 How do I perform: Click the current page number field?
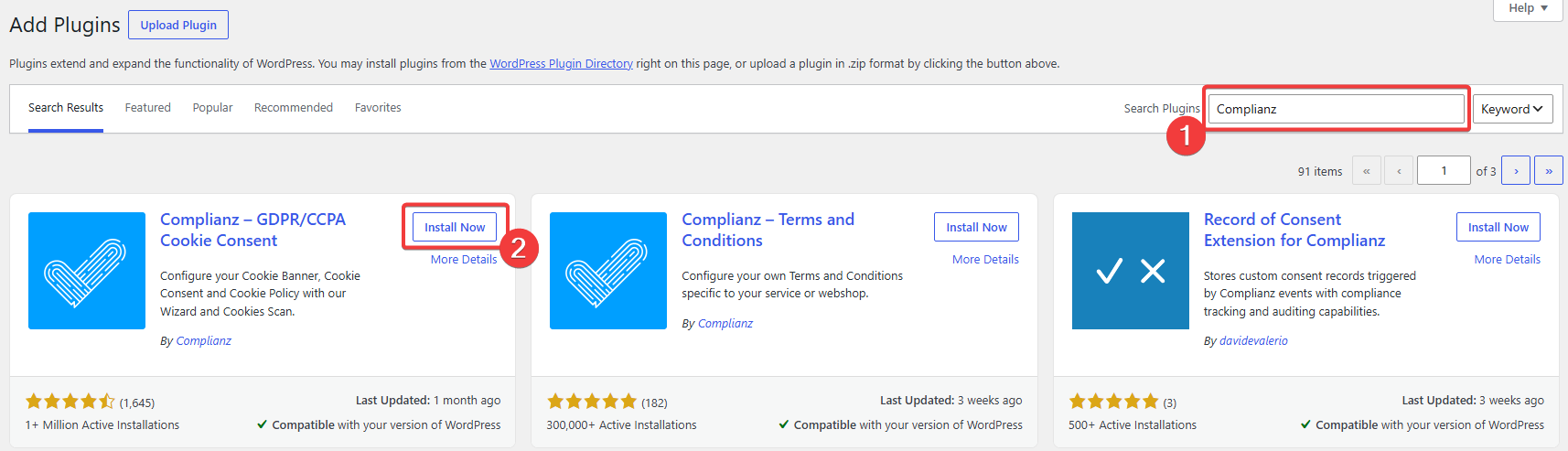[1444, 170]
